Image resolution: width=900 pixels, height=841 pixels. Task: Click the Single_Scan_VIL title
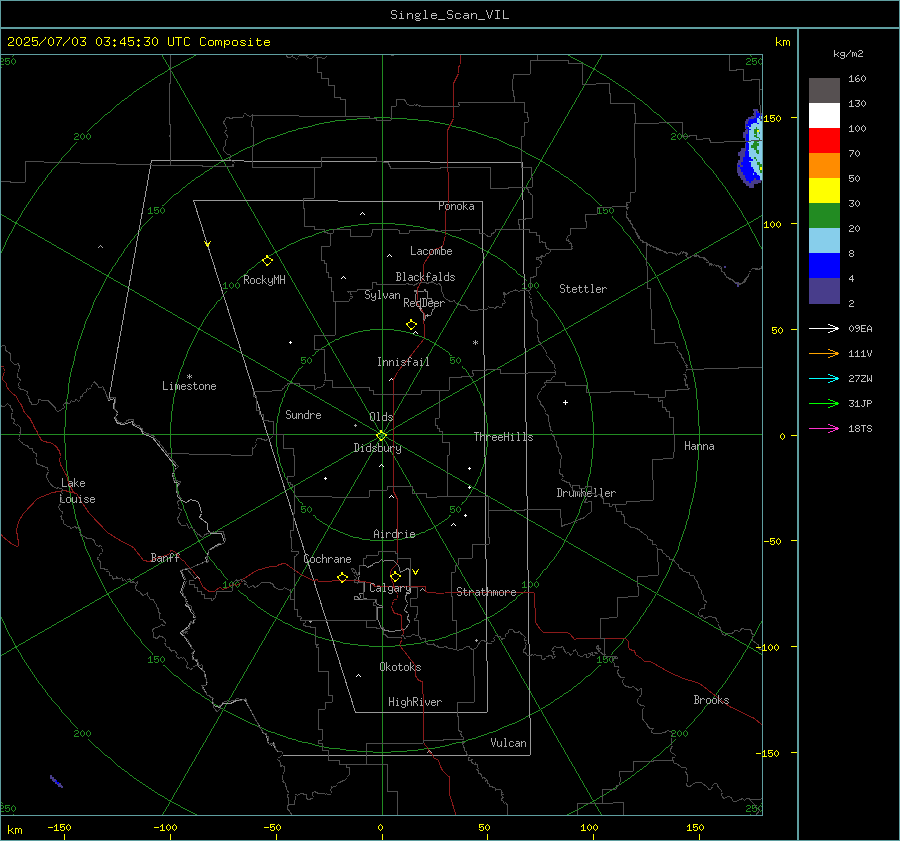point(449,15)
